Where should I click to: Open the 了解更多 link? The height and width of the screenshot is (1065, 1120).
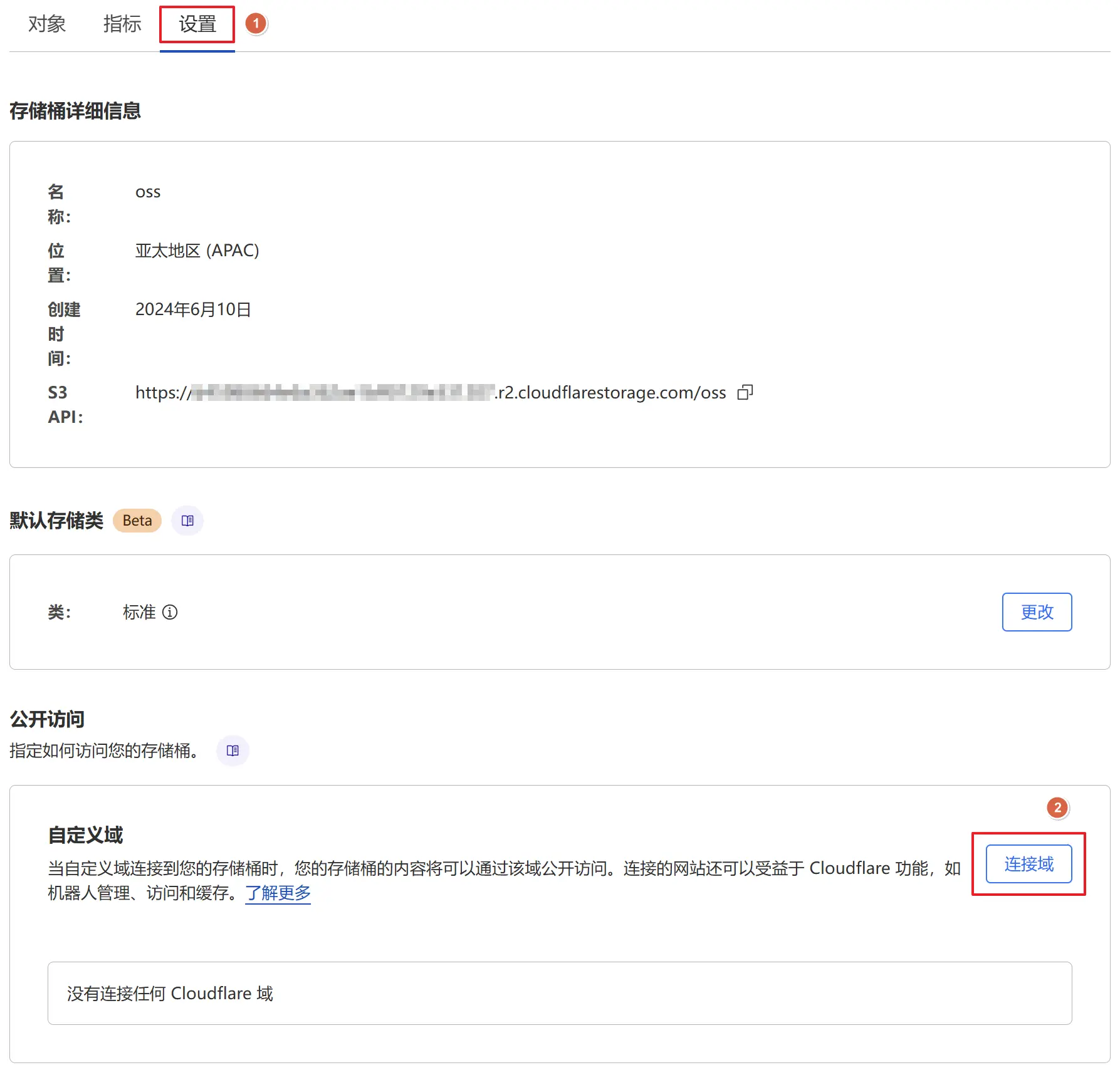pyautogui.click(x=278, y=893)
